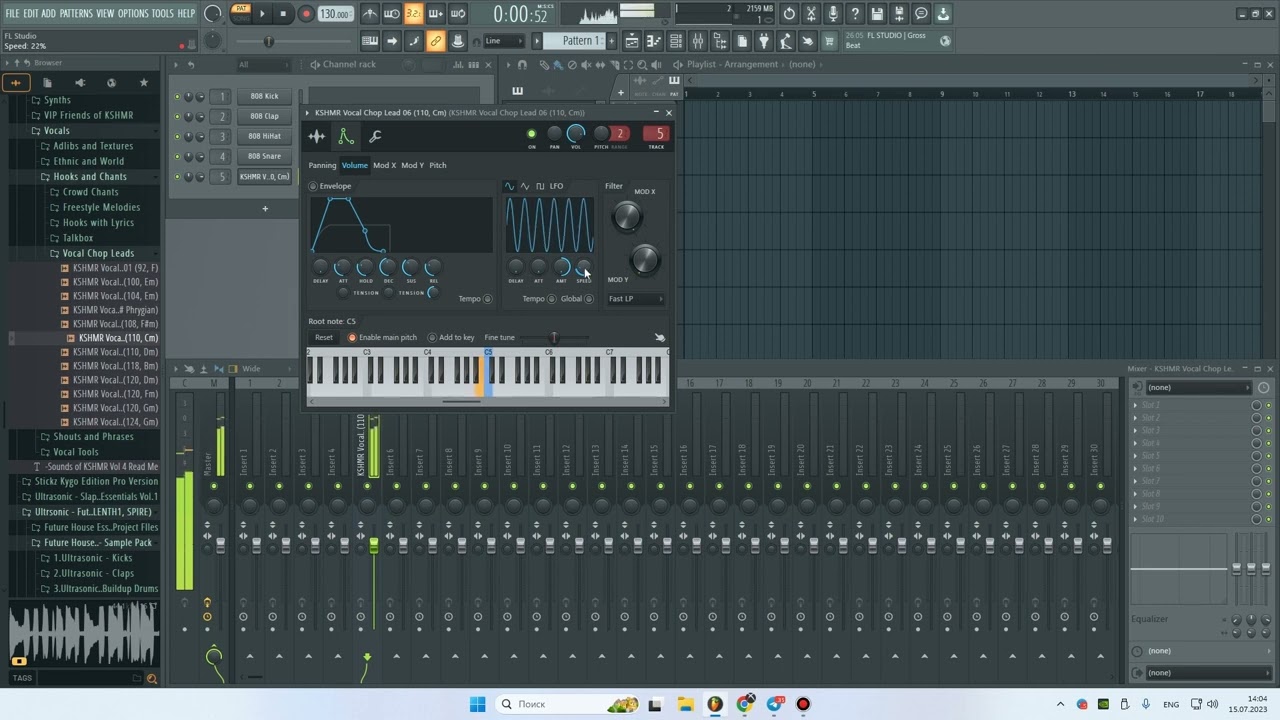Open the PATTERNS menu
Screen dimensions: 1280x720
76,13
